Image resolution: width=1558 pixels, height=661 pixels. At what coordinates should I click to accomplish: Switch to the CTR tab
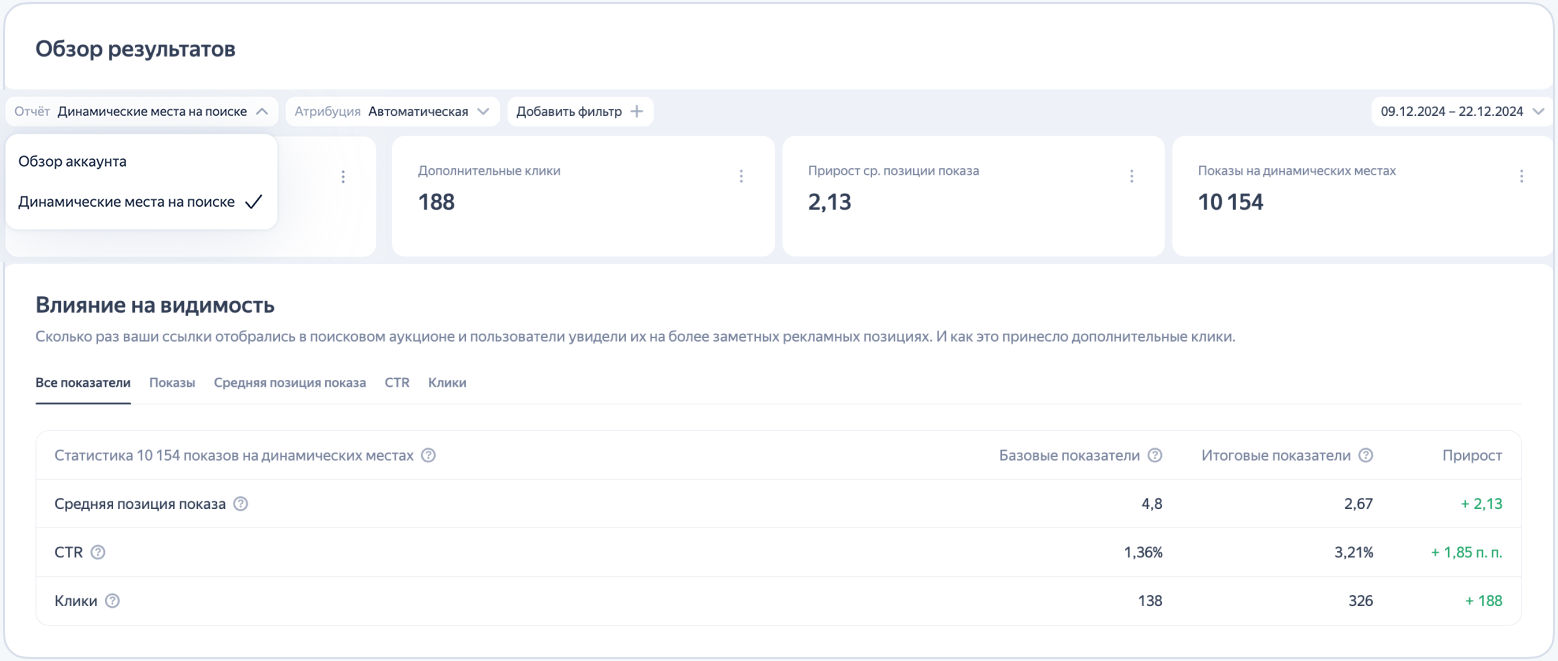point(397,383)
